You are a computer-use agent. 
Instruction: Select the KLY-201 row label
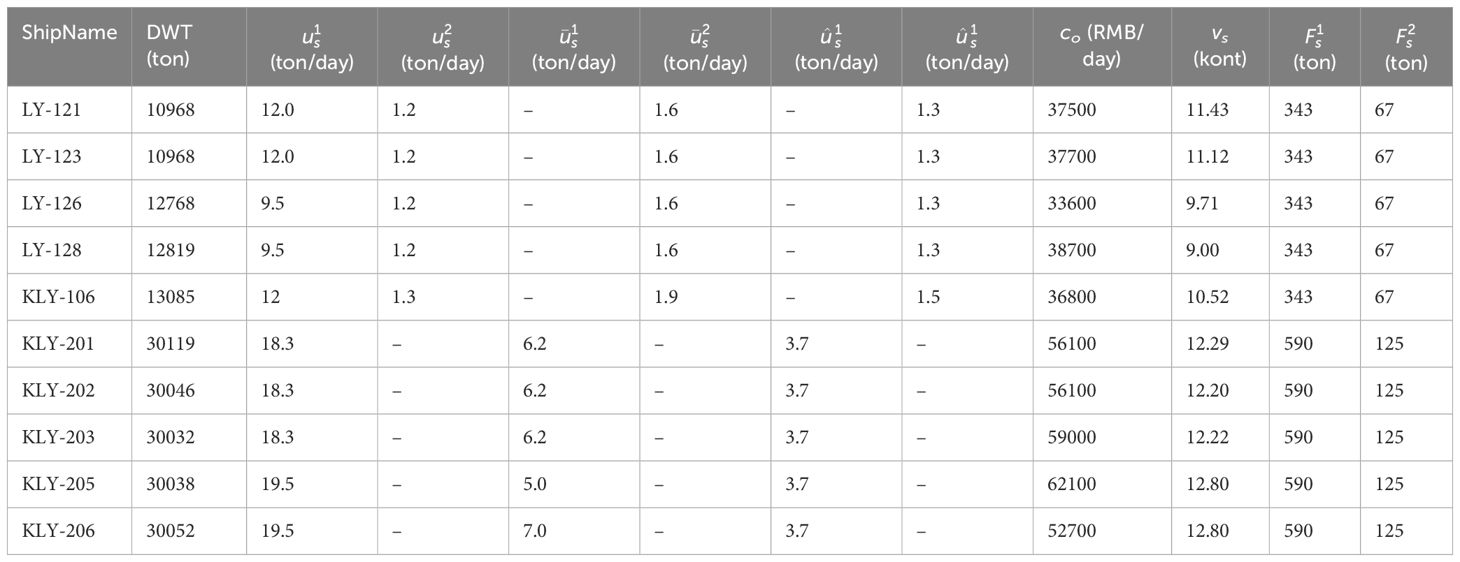click(56, 344)
